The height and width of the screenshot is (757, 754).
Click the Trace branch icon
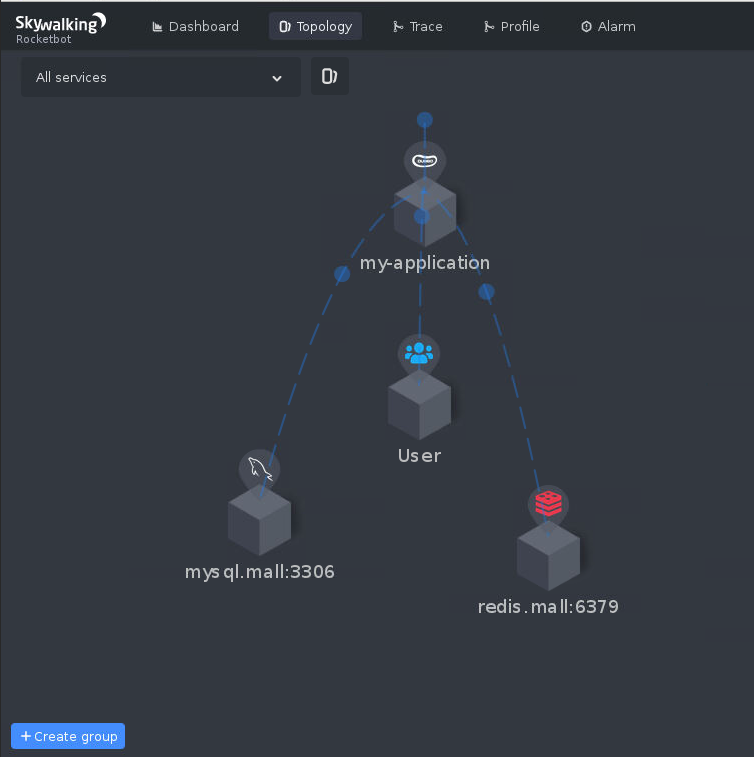[398, 27]
